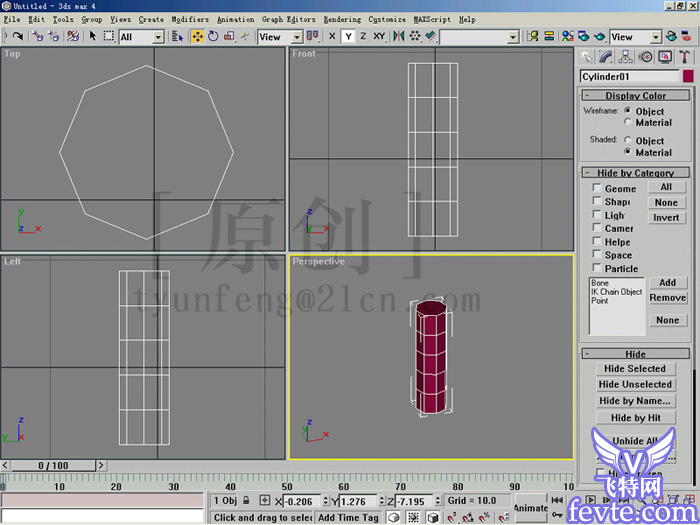This screenshot has width=700, height=525.
Task: Restrict transform to the X axis
Action: point(332,36)
